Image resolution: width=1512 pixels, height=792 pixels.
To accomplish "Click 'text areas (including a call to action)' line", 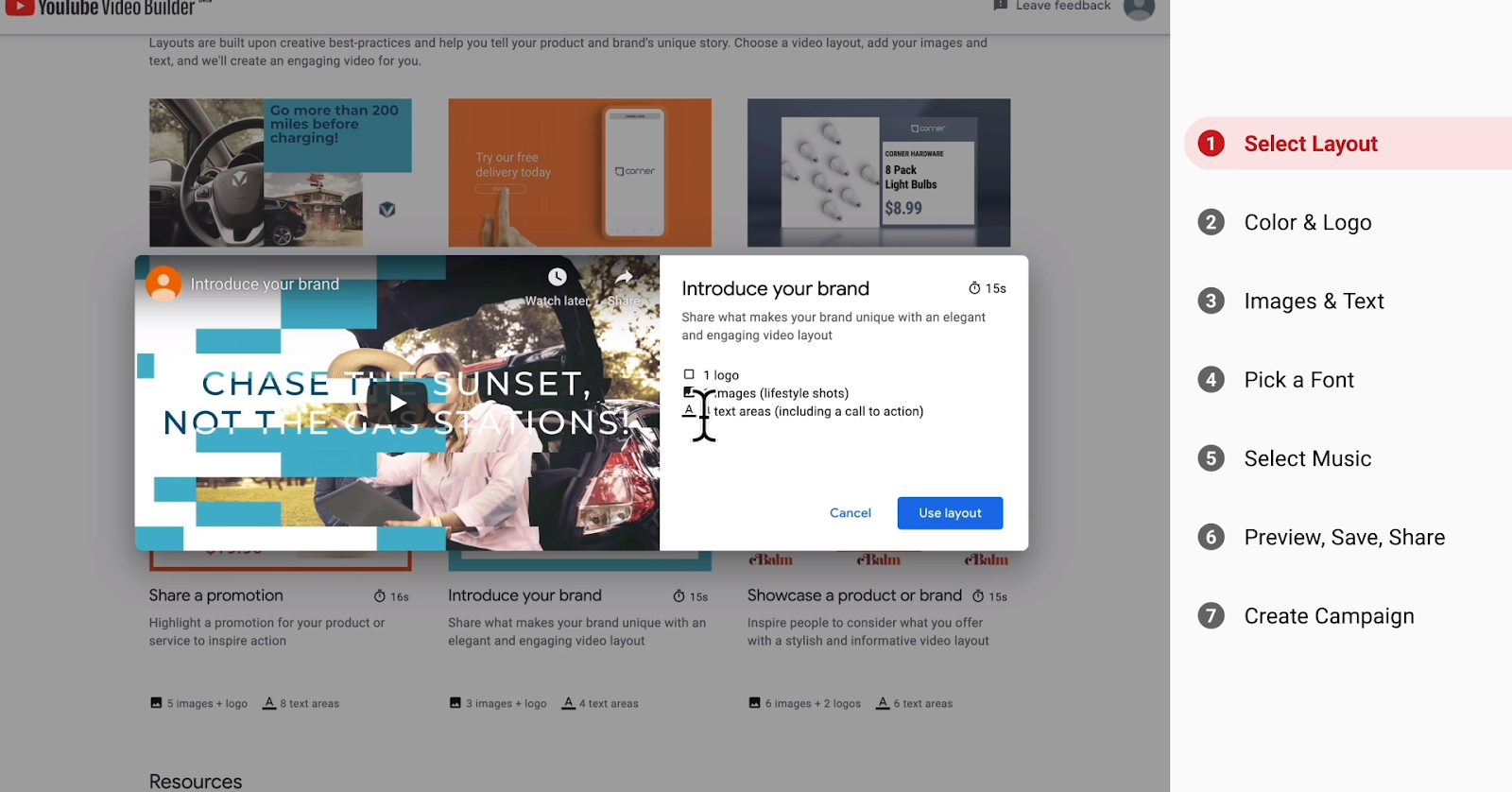I will 818,411.
